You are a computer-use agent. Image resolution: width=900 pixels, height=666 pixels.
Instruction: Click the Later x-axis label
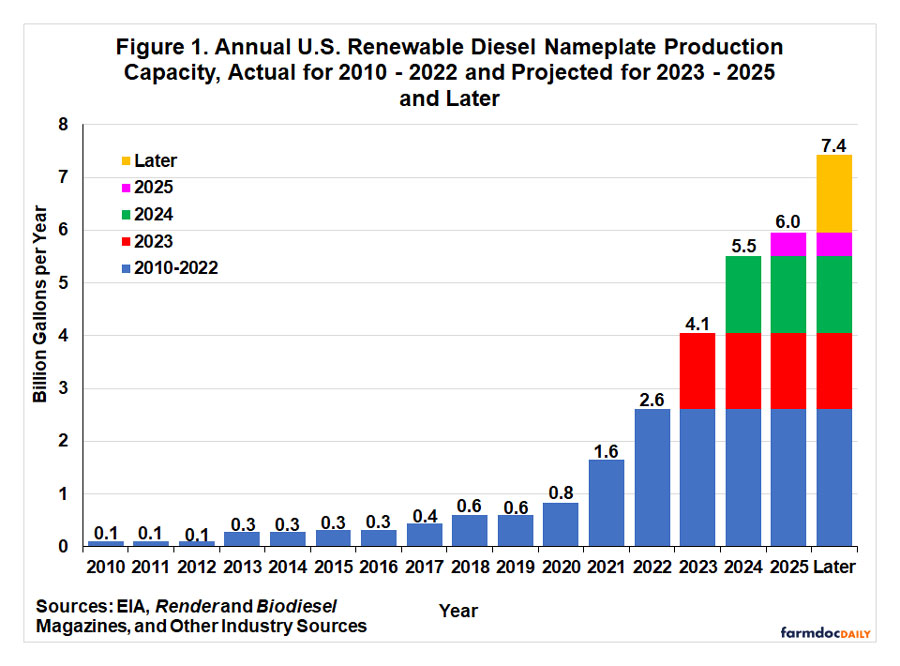tap(834, 567)
